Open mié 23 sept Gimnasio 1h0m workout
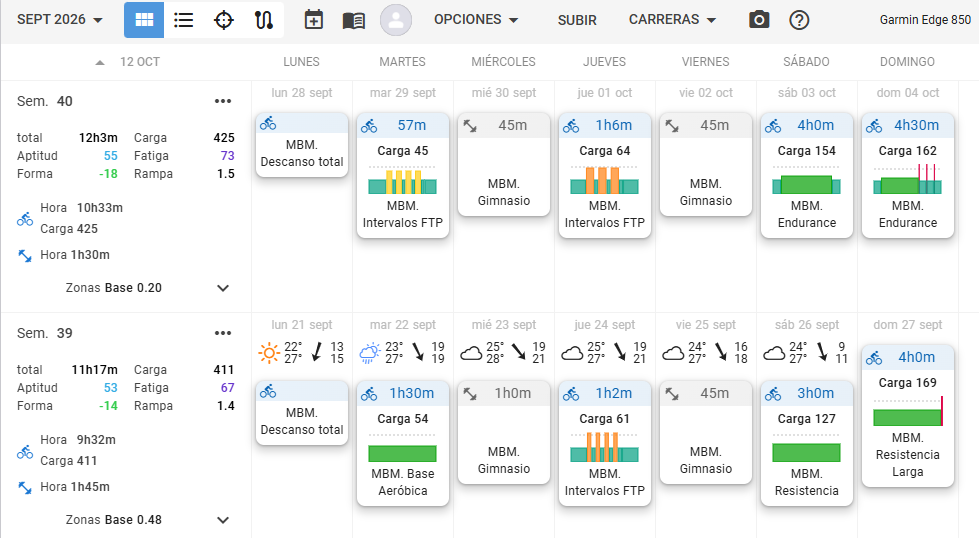 click(504, 432)
